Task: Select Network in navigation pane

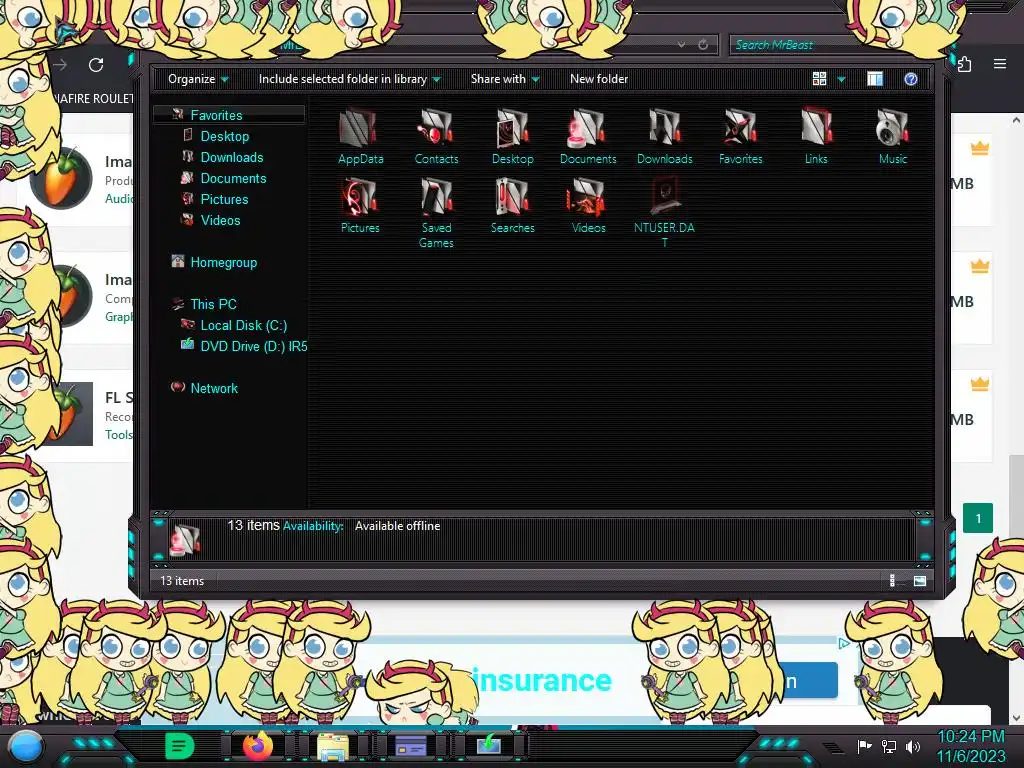Action: [214, 388]
